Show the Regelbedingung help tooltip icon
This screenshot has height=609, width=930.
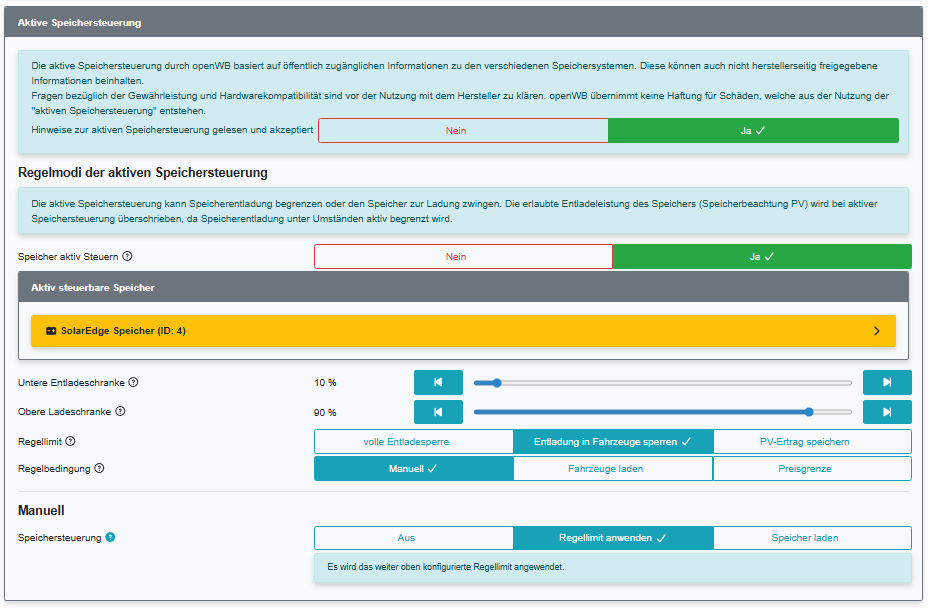(100, 468)
